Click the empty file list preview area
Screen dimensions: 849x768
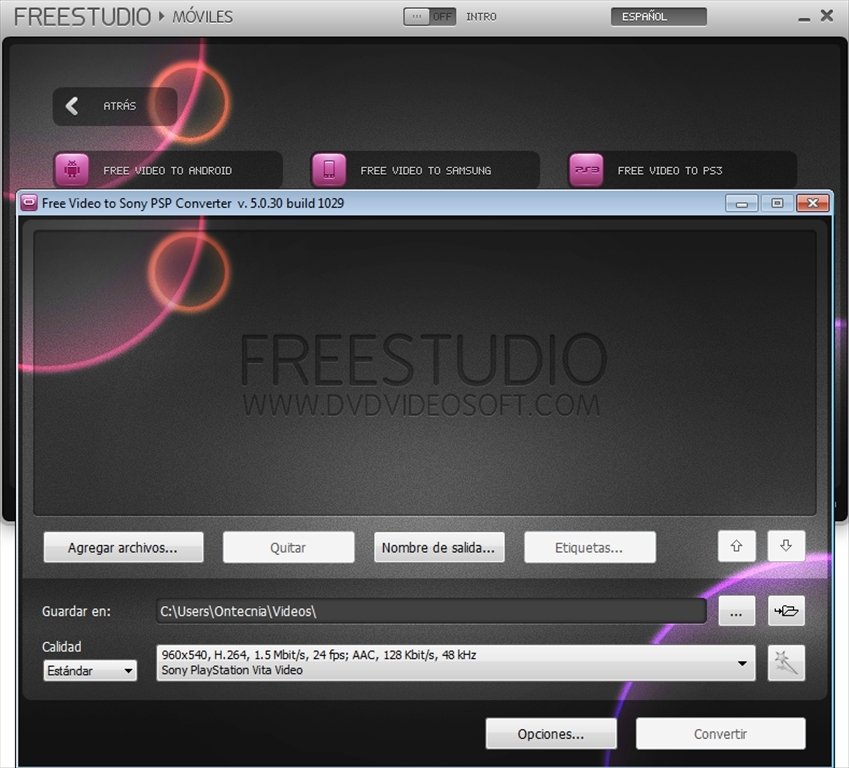[425, 373]
